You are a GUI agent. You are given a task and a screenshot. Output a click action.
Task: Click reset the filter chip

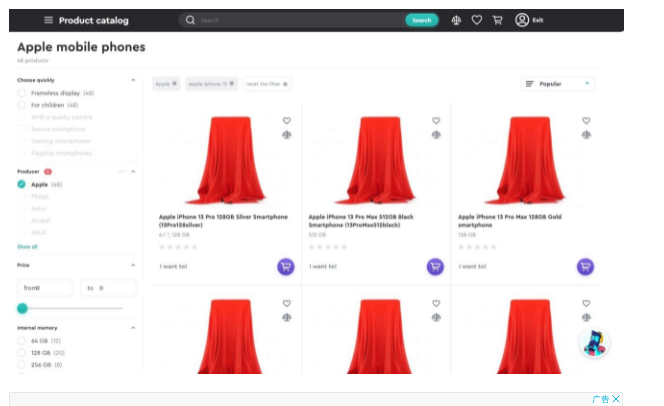point(267,84)
